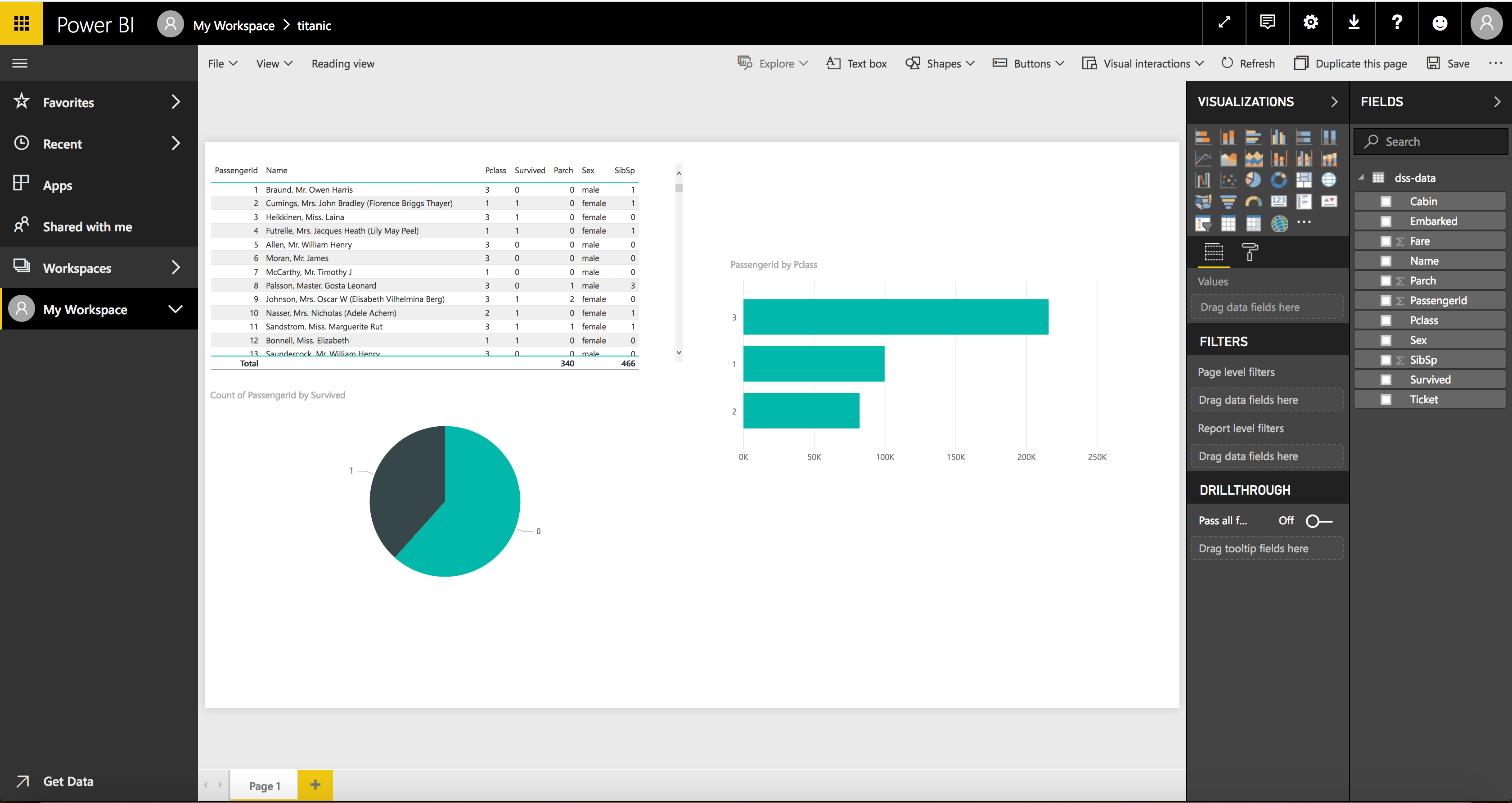Select the table visualization icon
The width and height of the screenshot is (1512, 803).
tap(1228, 223)
